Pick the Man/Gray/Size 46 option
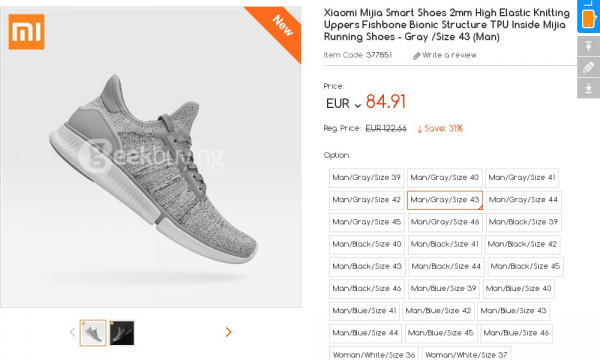The height and width of the screenshot is (360, 600). (445, 222)
